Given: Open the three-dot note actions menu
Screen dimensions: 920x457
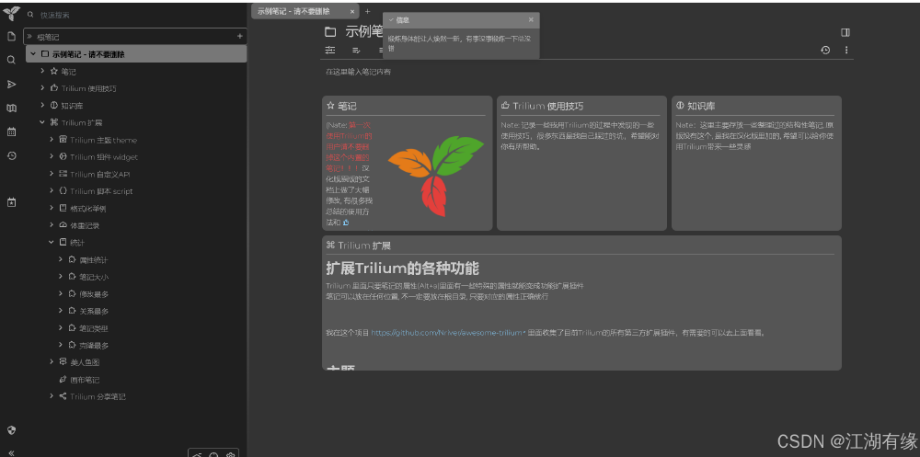Looking at the screenshot, I should pos(846,50).
